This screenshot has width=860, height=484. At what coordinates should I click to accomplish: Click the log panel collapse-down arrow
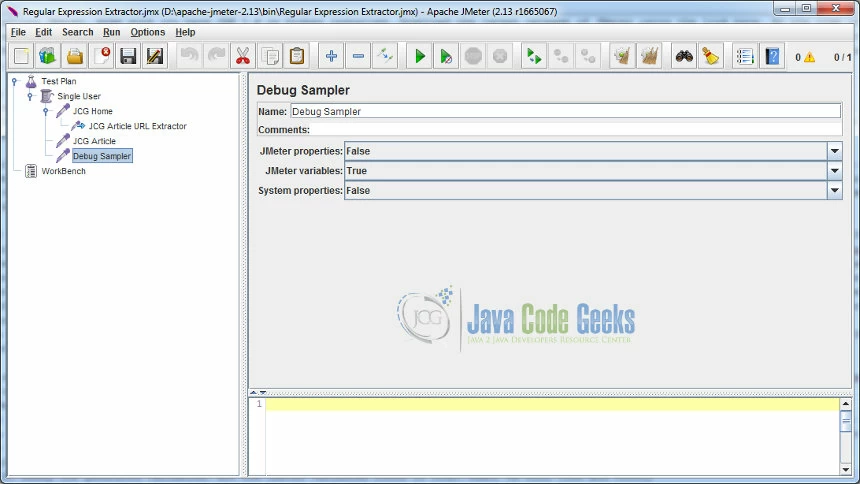click(x=263, y=392)
